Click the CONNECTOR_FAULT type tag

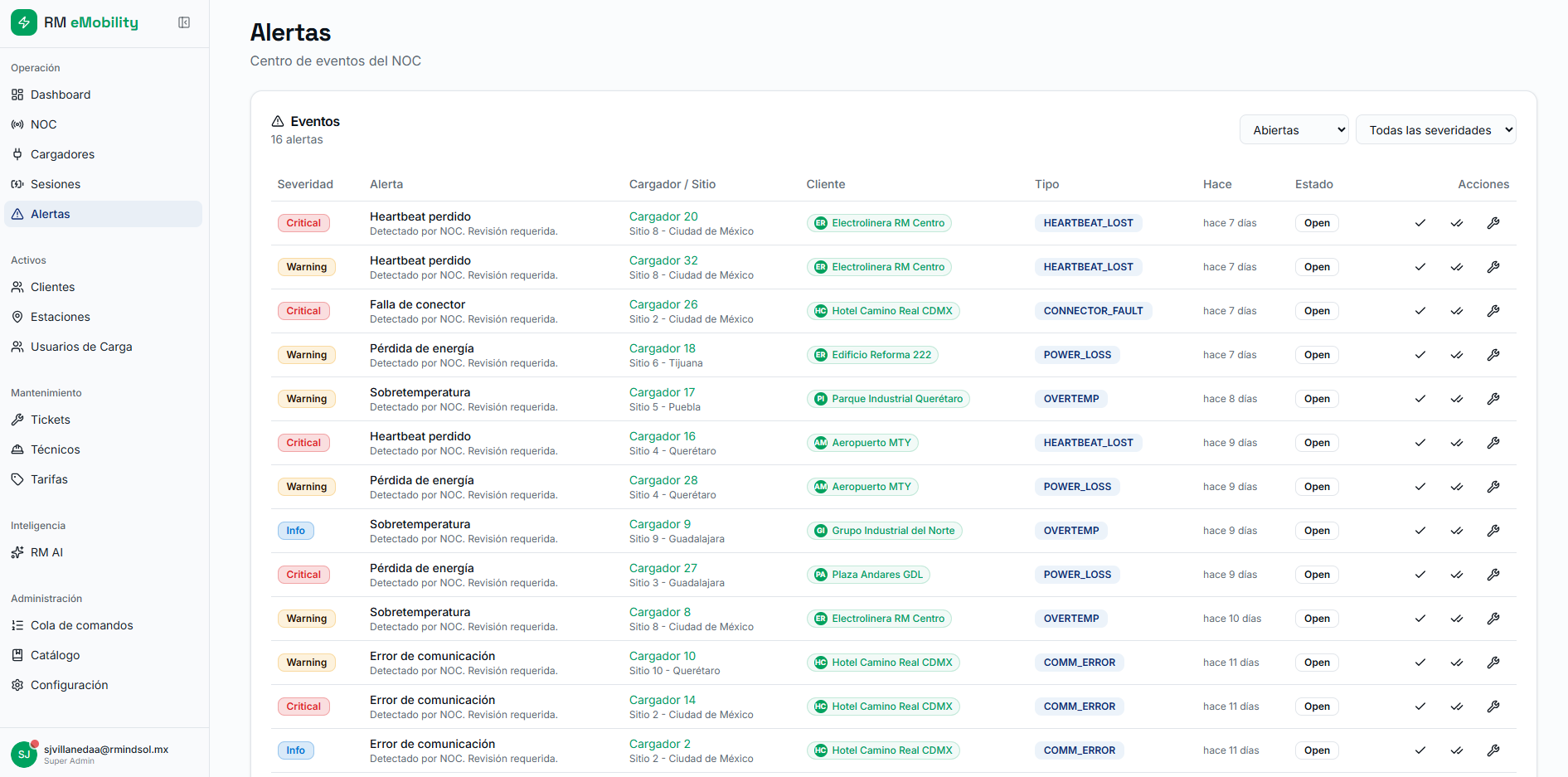tap(1093, 311)
